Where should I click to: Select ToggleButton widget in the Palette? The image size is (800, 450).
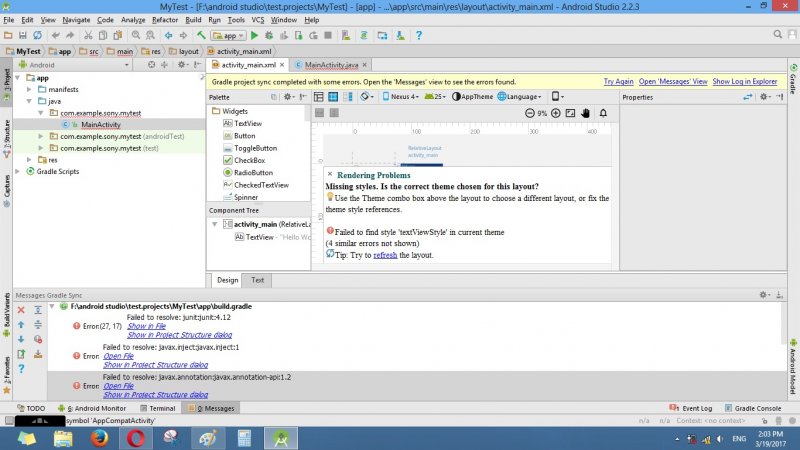[x=255, y=148]
